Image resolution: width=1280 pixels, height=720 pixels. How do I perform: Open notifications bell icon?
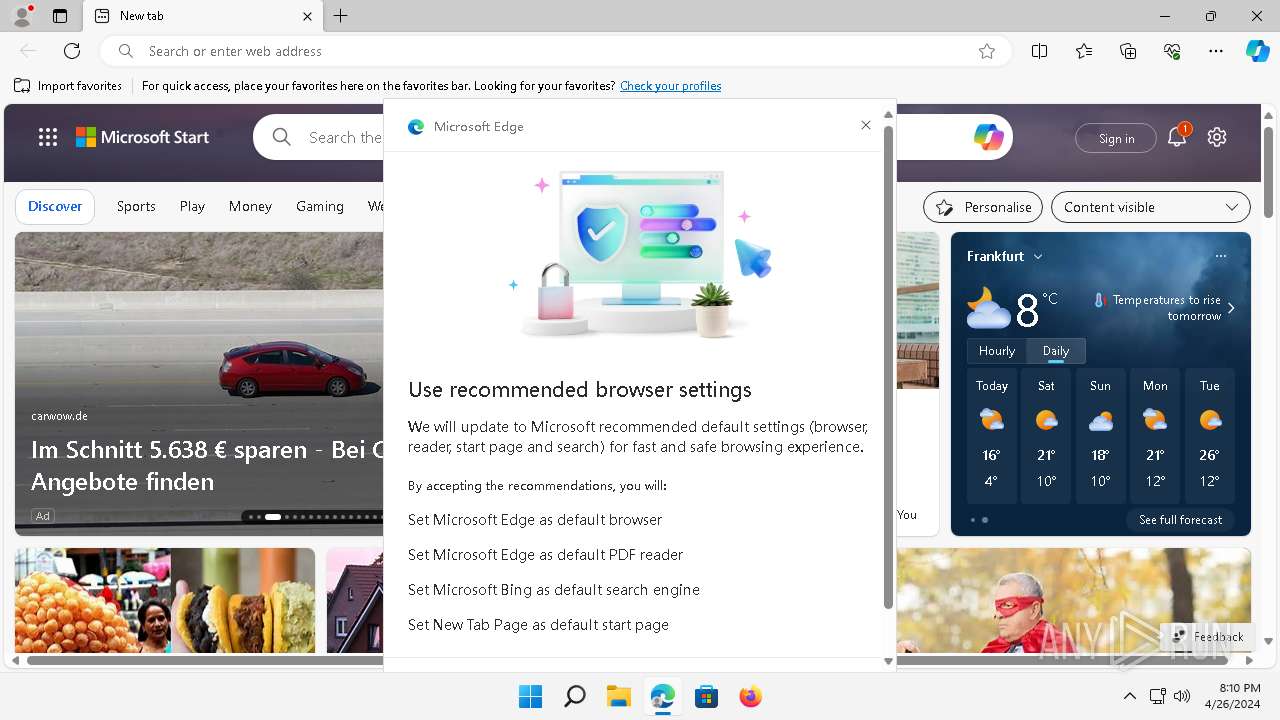pos(1177,137)
